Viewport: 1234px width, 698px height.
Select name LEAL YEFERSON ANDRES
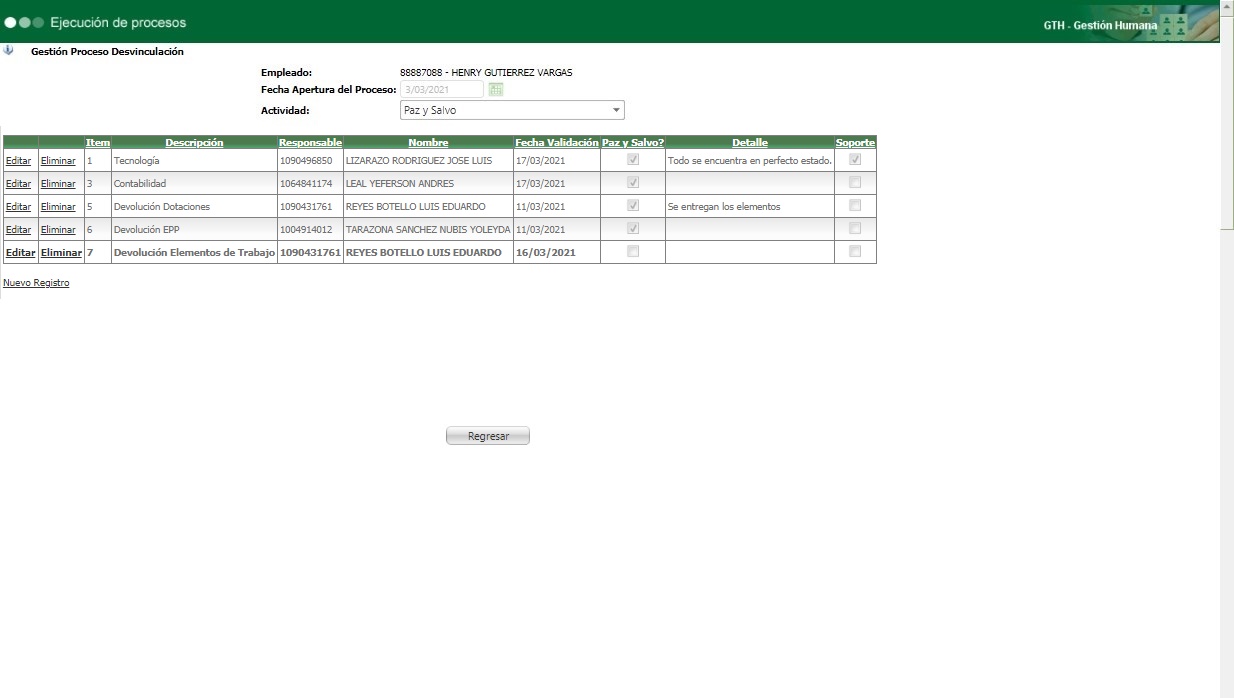point(400,184)
